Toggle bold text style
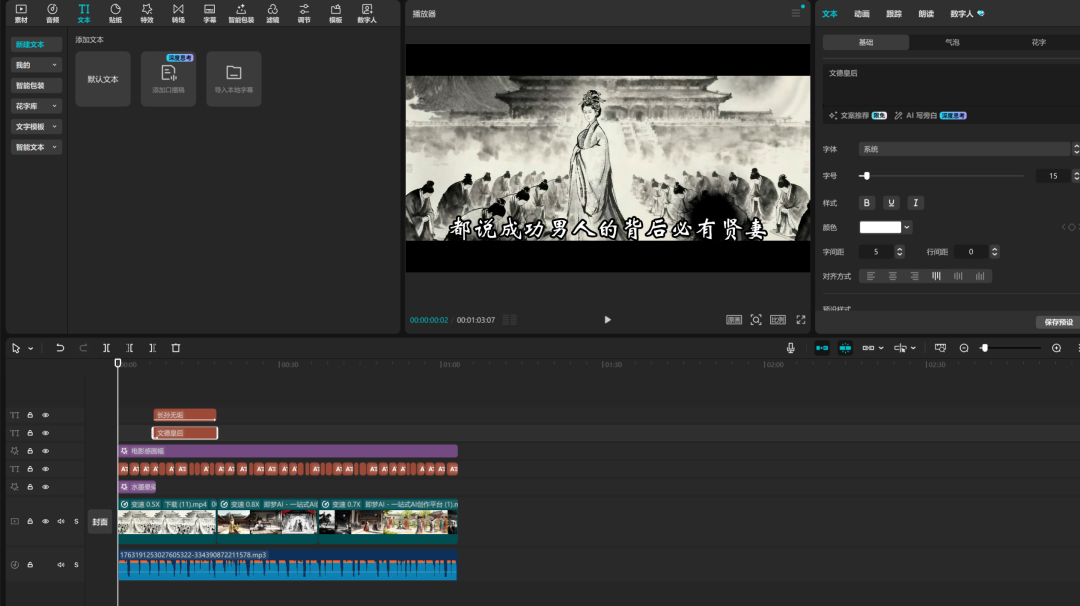 pyautogui.click(x=868, y=203)
